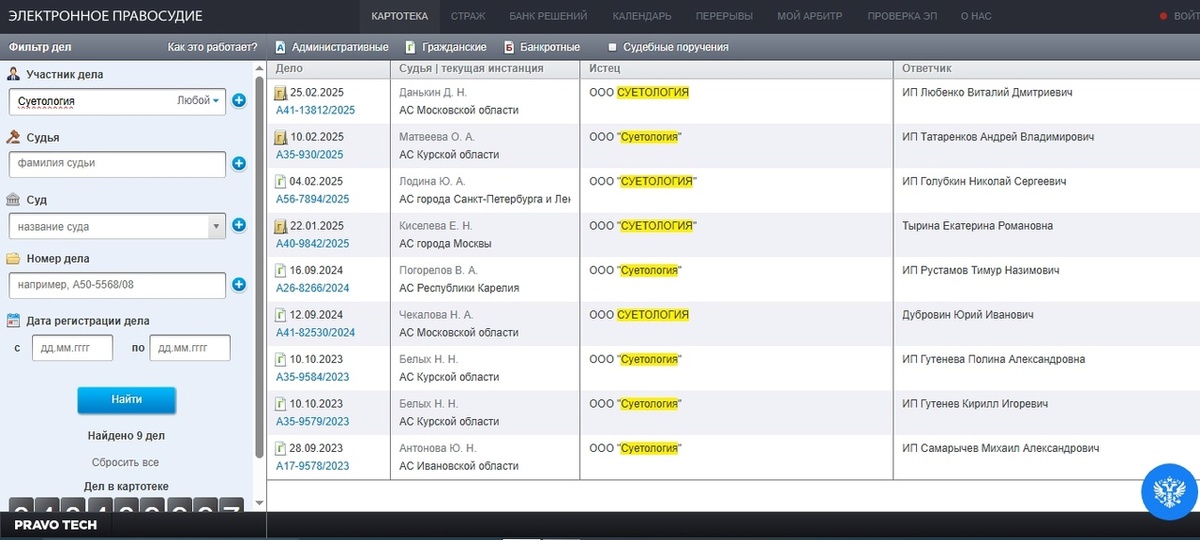Click the person icon near Участник дела

[13, 74]
